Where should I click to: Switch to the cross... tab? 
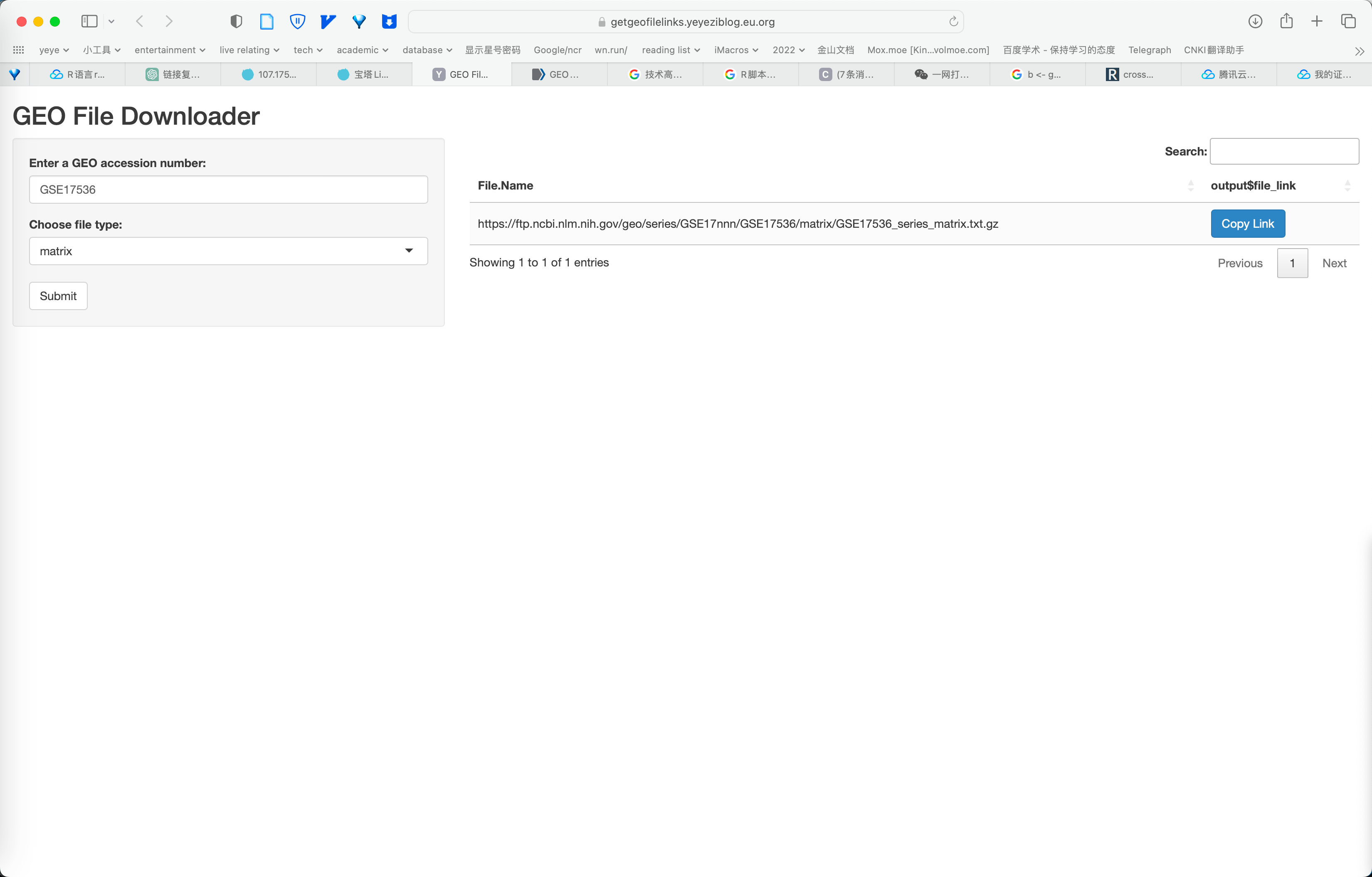click(1134, 74)
